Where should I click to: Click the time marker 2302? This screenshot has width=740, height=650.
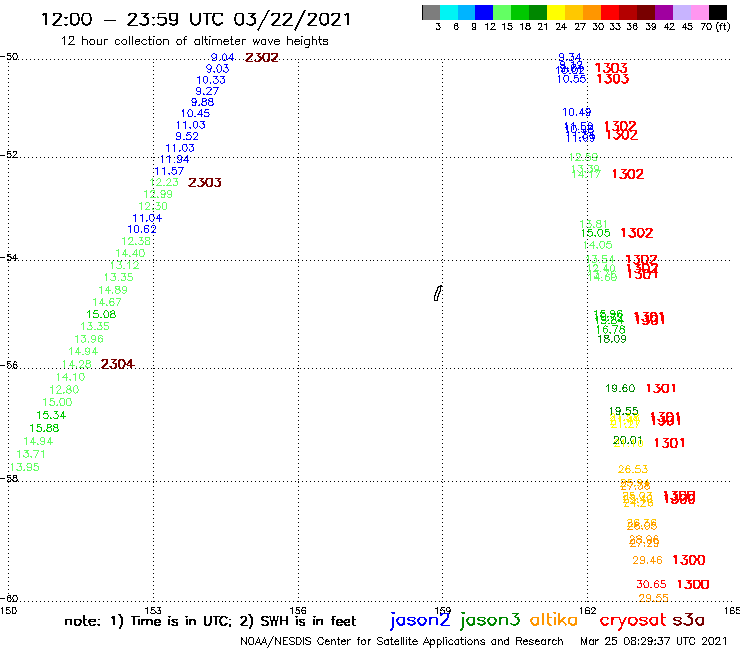pyautogui.click(x=262, y=58)
